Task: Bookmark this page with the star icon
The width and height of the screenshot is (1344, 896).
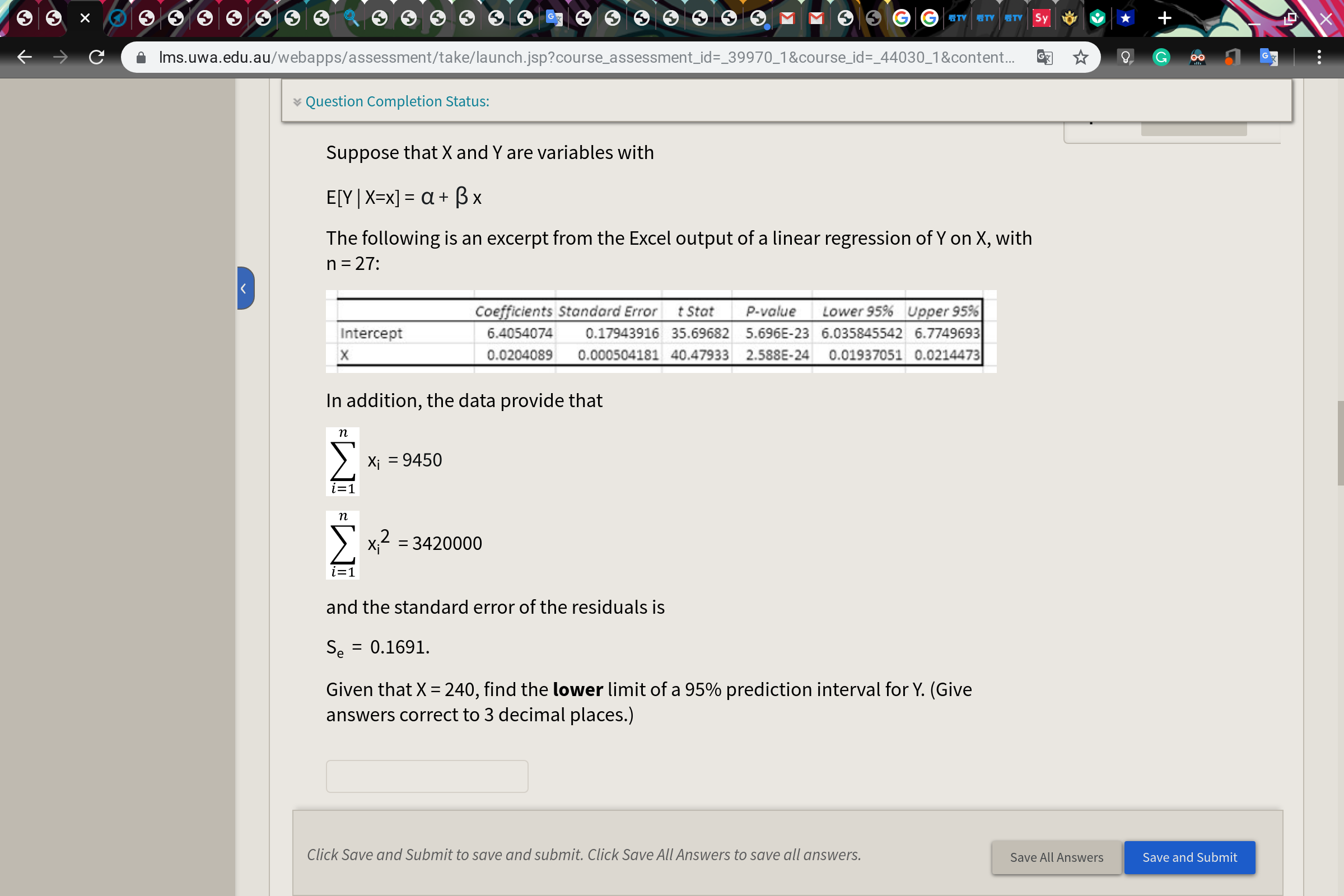Action: (1080, 57)
